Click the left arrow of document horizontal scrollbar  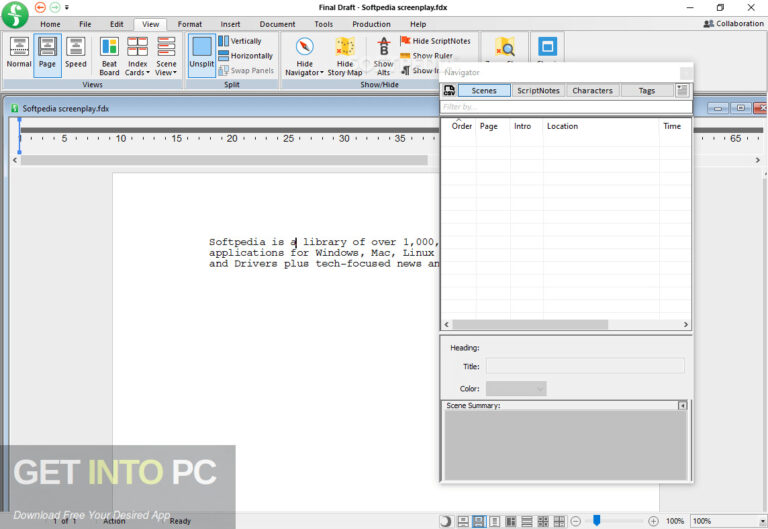click(x=15, y=160)
